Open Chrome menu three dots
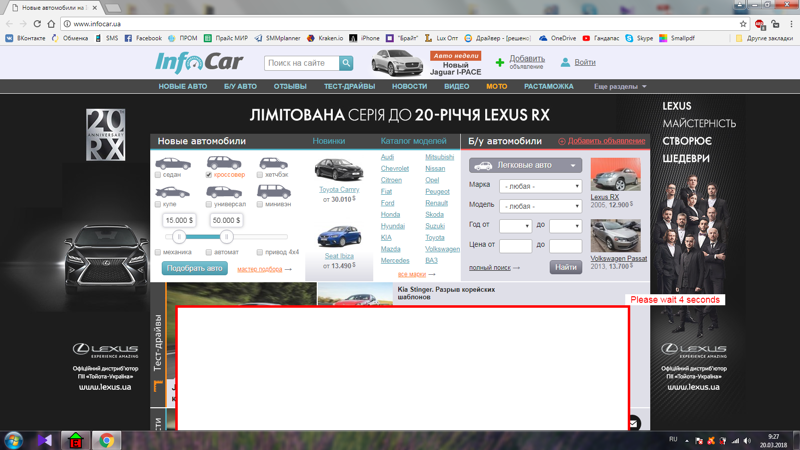800x450 pixels. (x=792, y=23)
